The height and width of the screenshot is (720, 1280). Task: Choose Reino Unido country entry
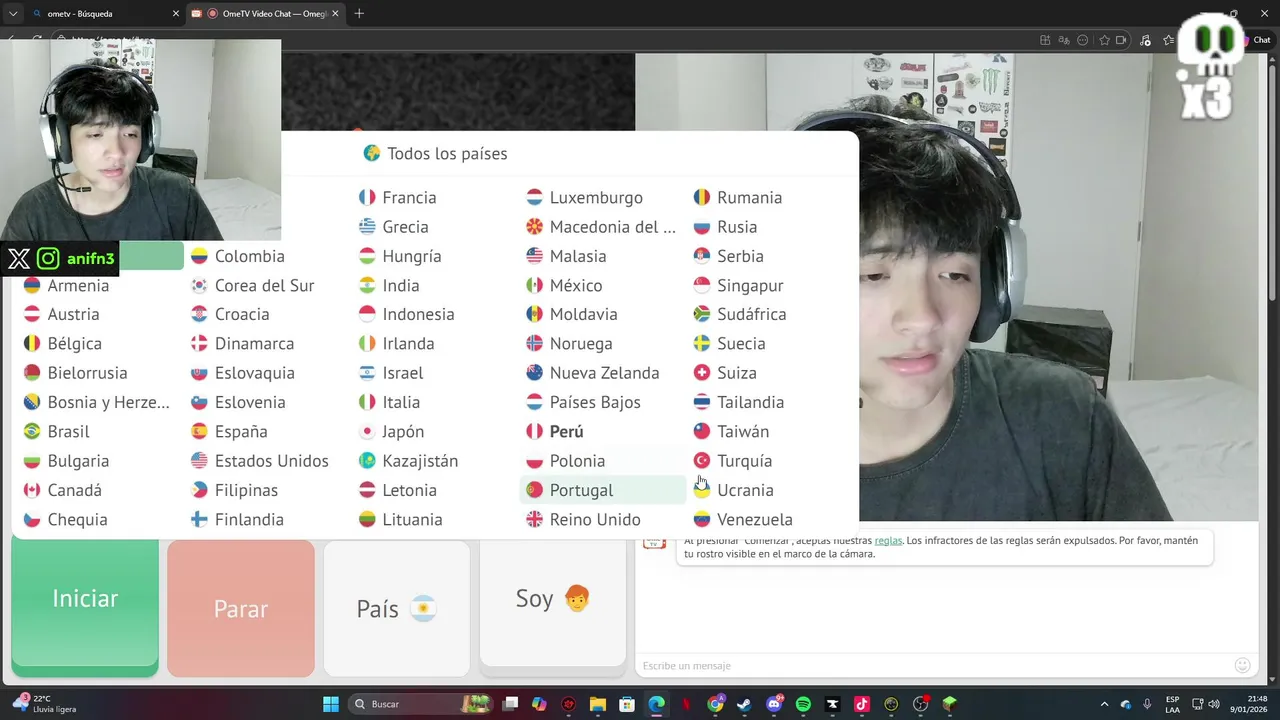tap(583, 520)
